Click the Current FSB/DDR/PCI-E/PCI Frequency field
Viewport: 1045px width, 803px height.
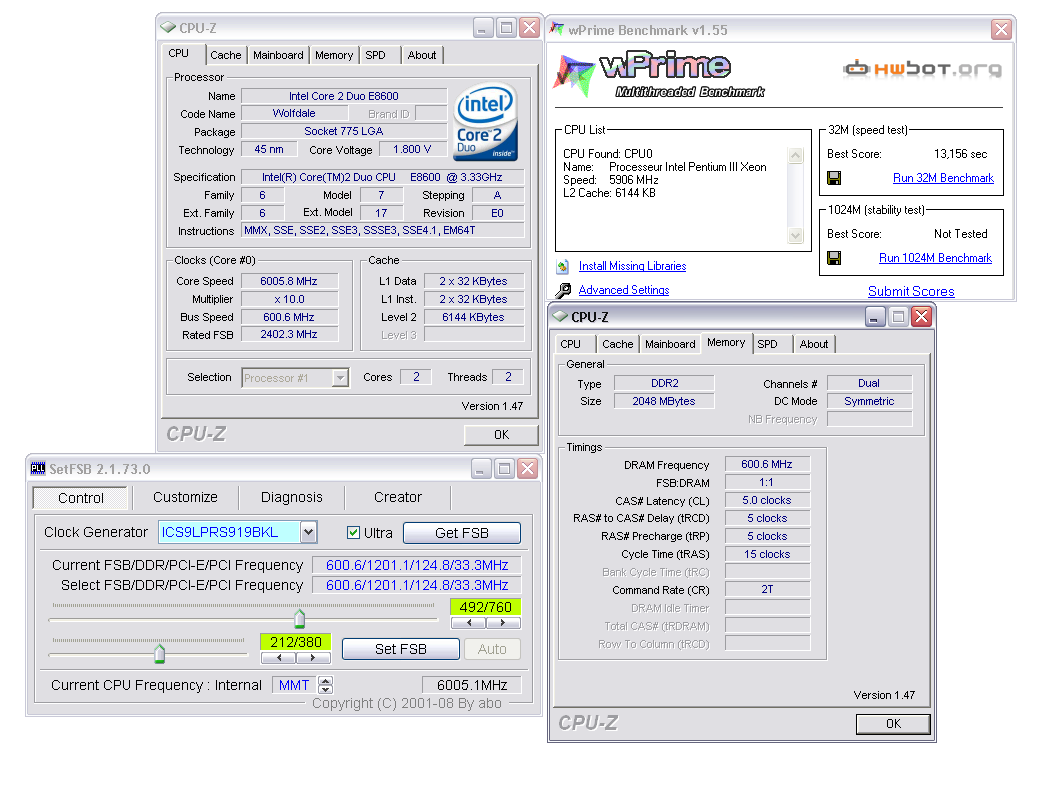point(417,565)
